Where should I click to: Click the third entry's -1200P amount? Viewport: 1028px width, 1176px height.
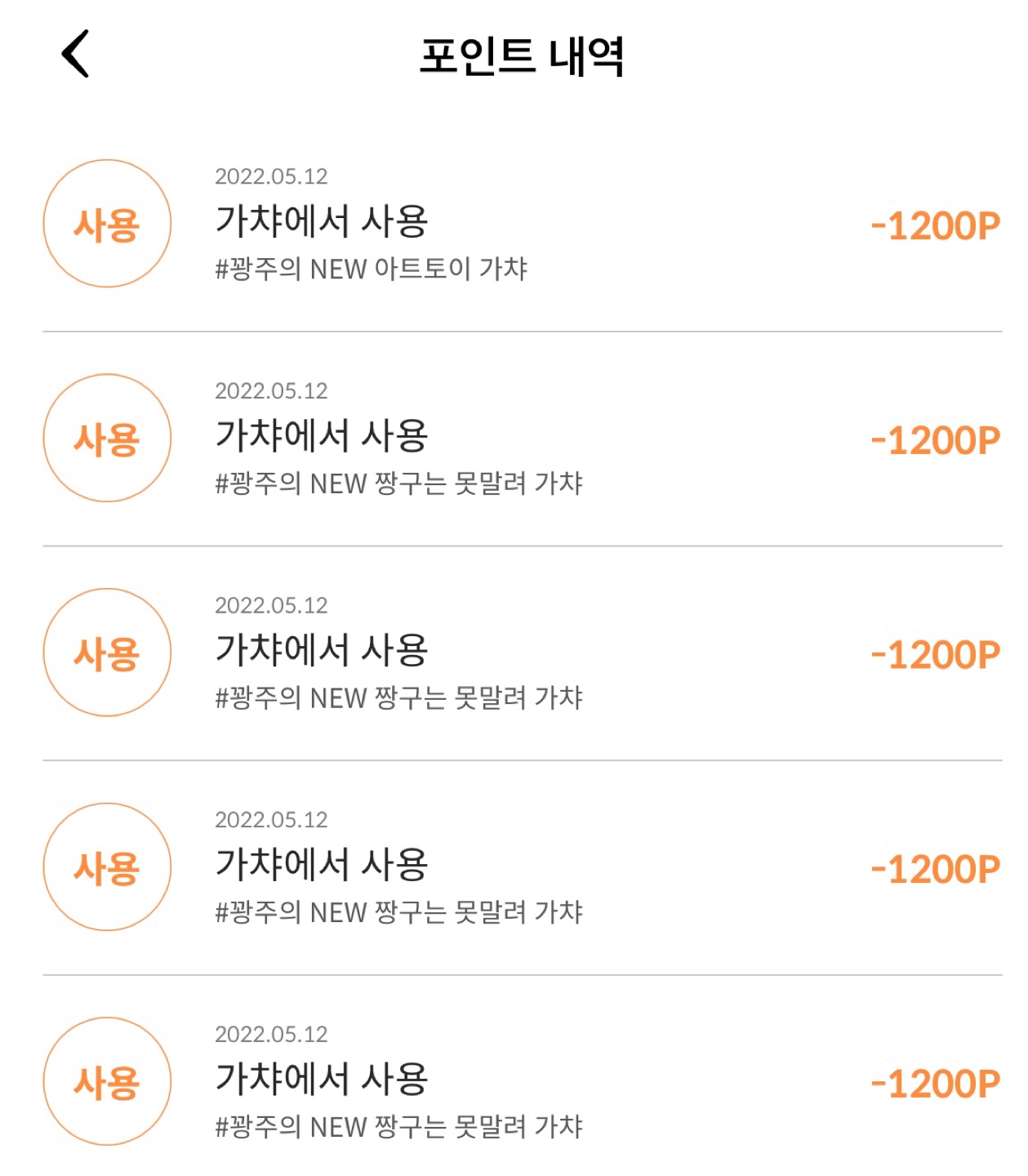[x=936, y=655]
